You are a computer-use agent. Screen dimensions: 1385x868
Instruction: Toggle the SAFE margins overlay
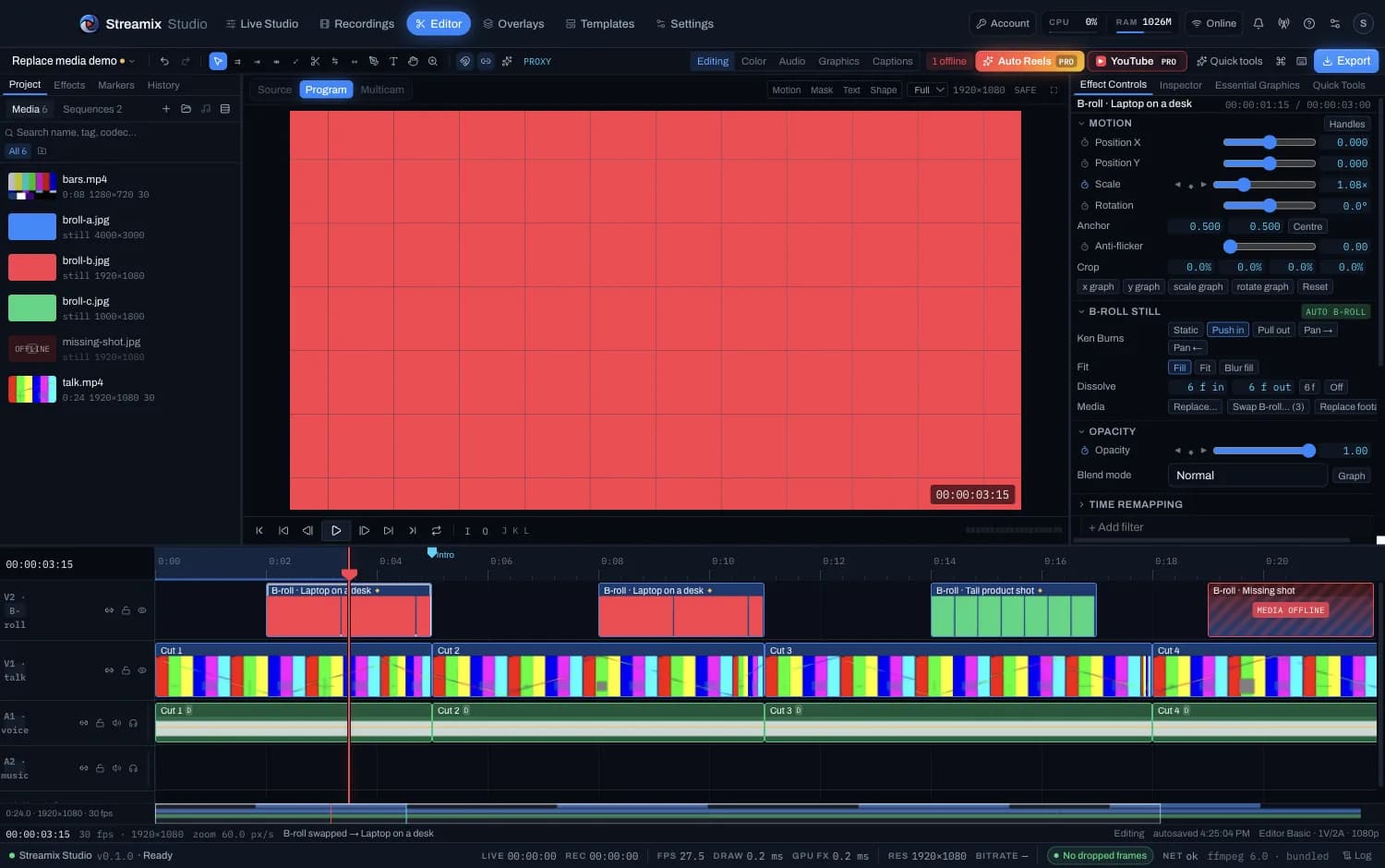point(1025,90)
